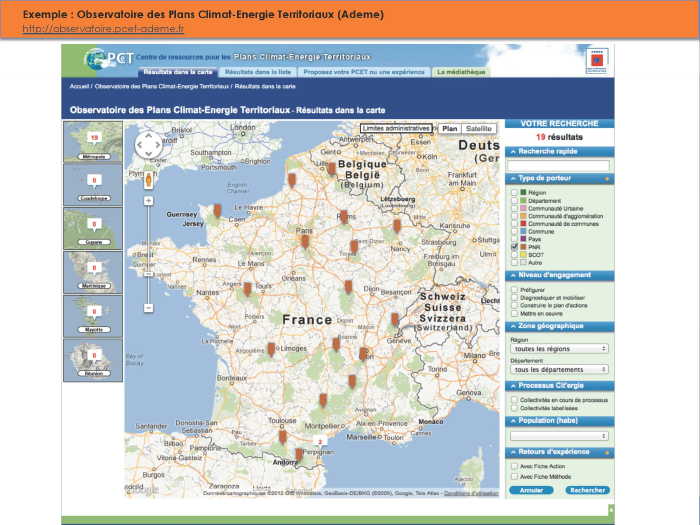The height and width of the screenshot is (525, 700).
Task: Click the map marker near Troyes
Action: (354, 246)
